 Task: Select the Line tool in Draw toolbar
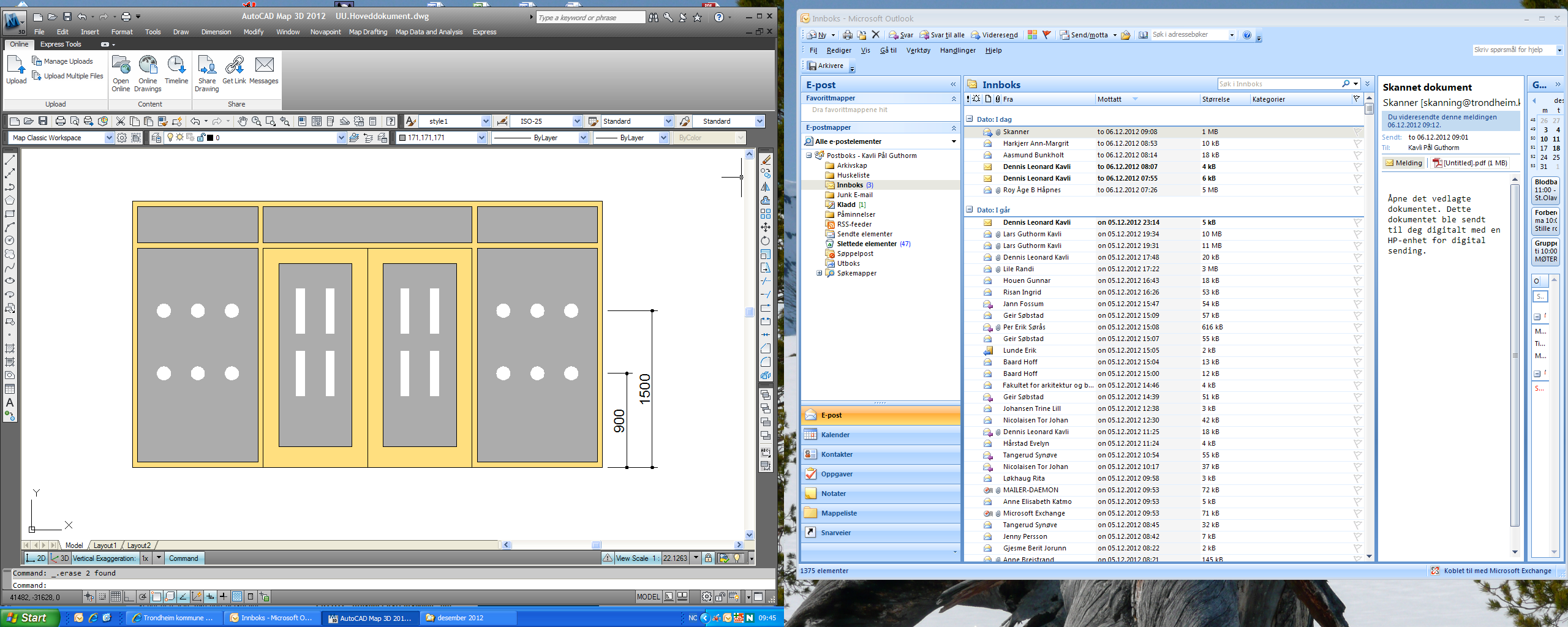click(10, 160)
